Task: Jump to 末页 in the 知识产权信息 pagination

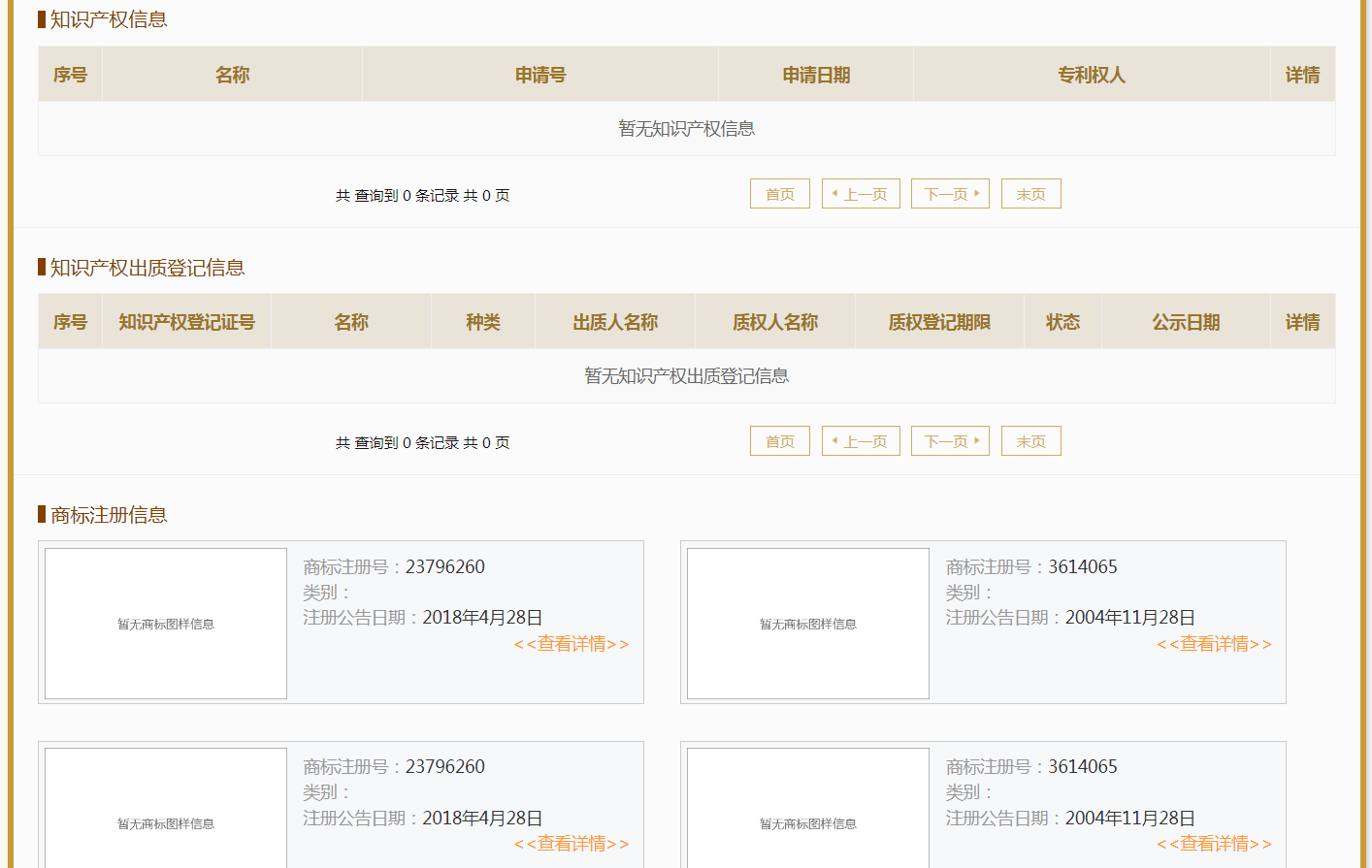Action: [x=1030, y=194]
